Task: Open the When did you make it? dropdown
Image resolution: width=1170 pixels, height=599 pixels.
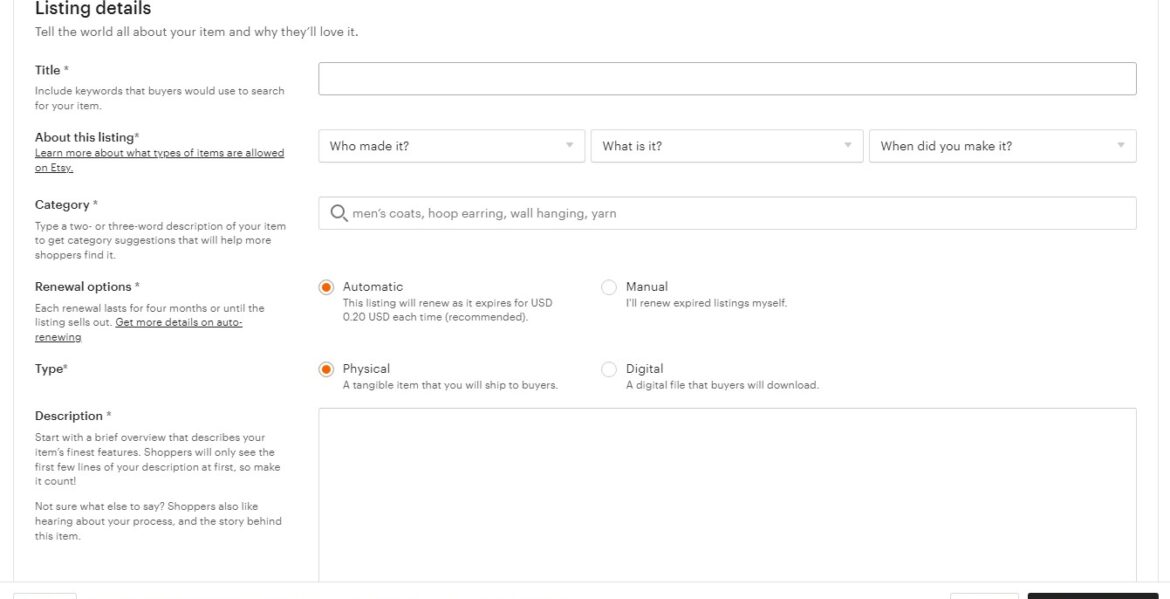Action: click(x=1001, y=146)
